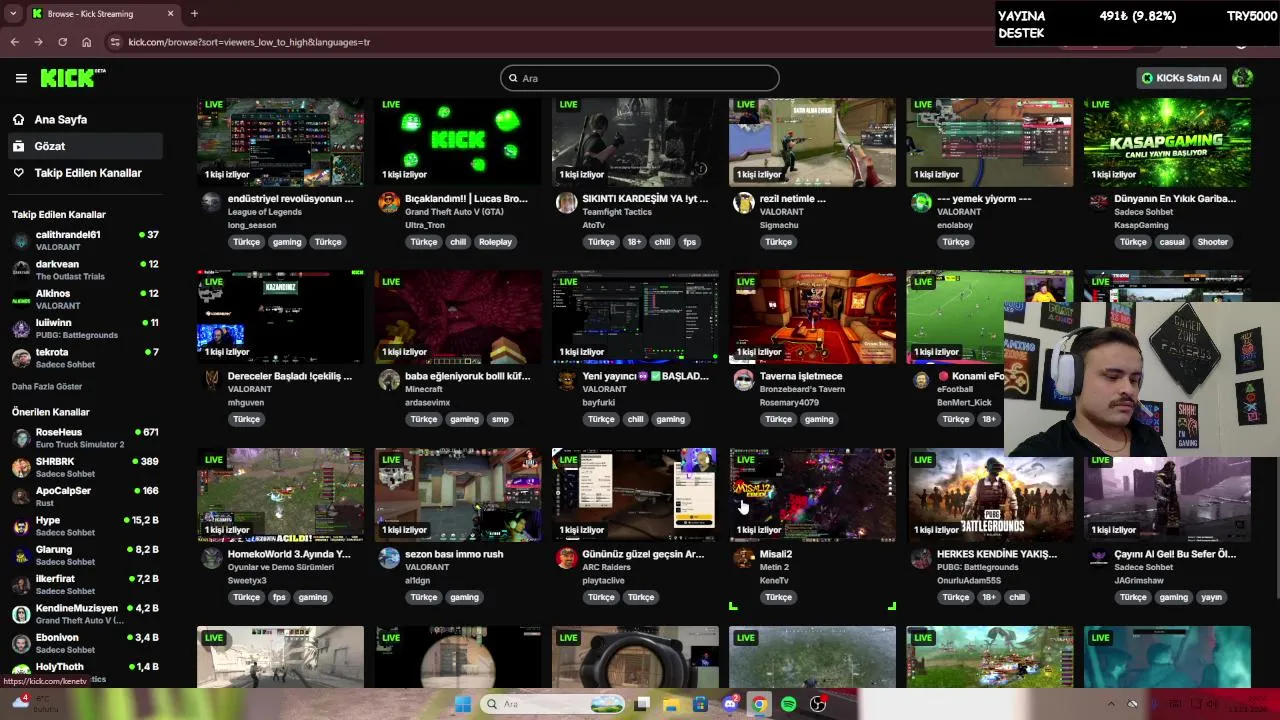Select Shooter tag under KasapGaming stream

click(1212, 242)
